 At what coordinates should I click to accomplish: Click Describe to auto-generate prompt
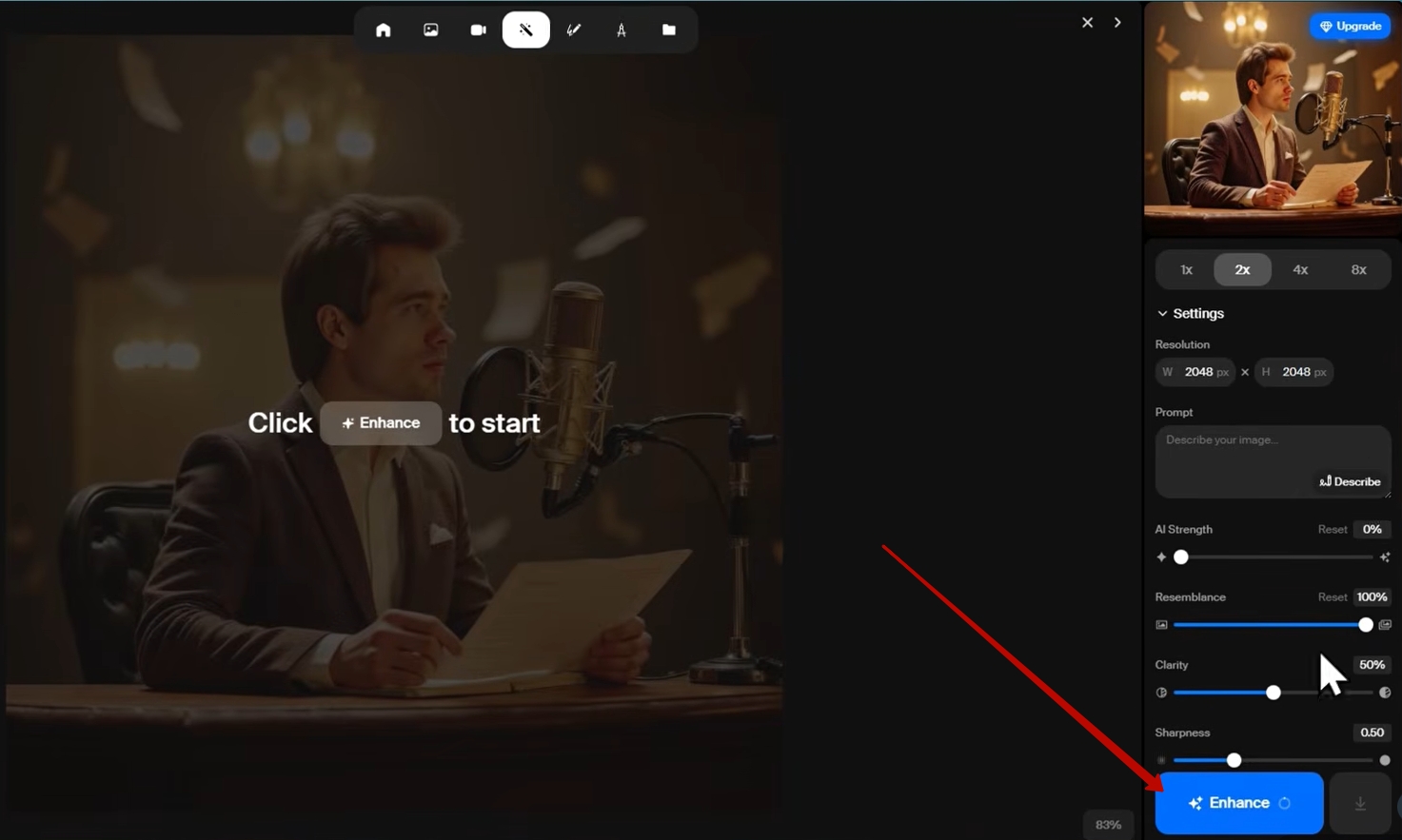(x=1350, y=482)
